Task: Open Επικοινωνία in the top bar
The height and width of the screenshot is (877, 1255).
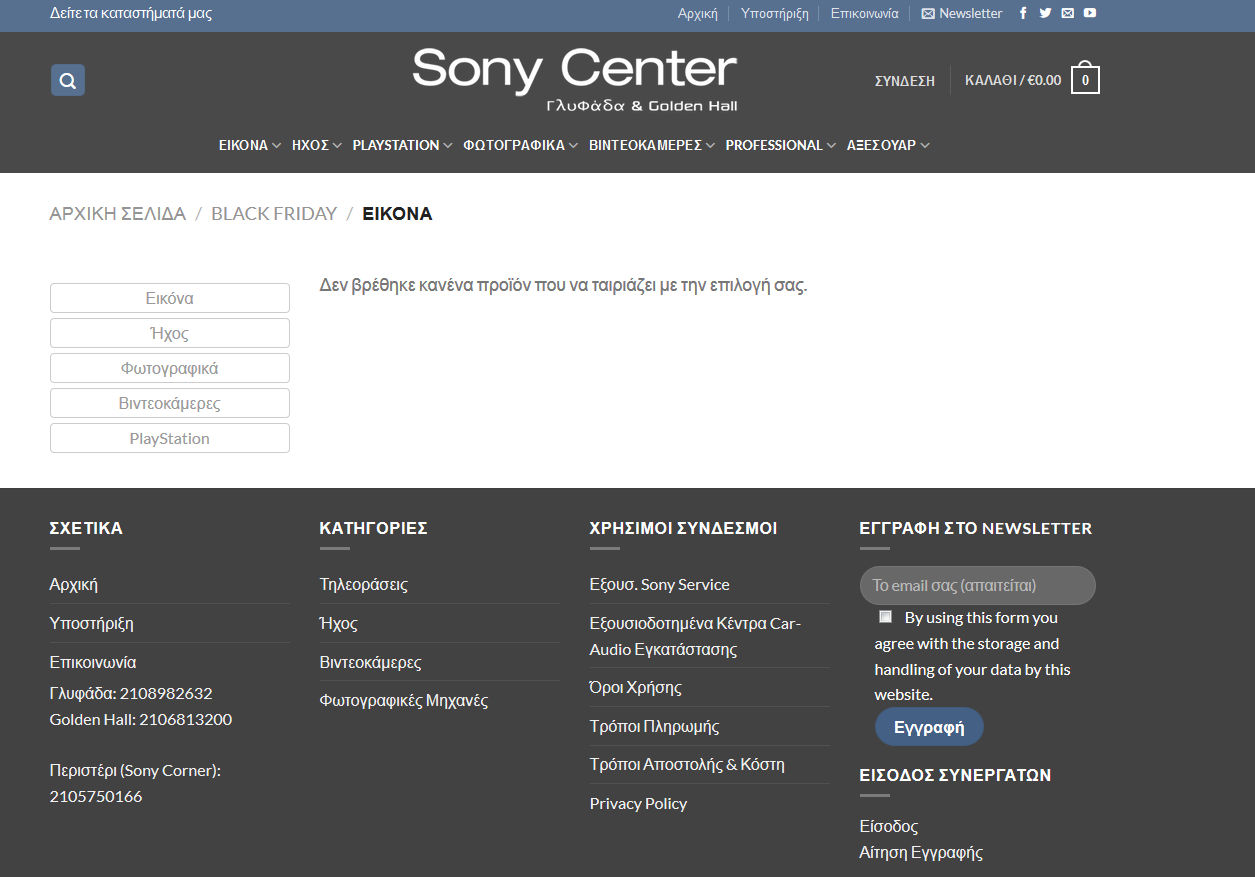Action: pos(864,13)
